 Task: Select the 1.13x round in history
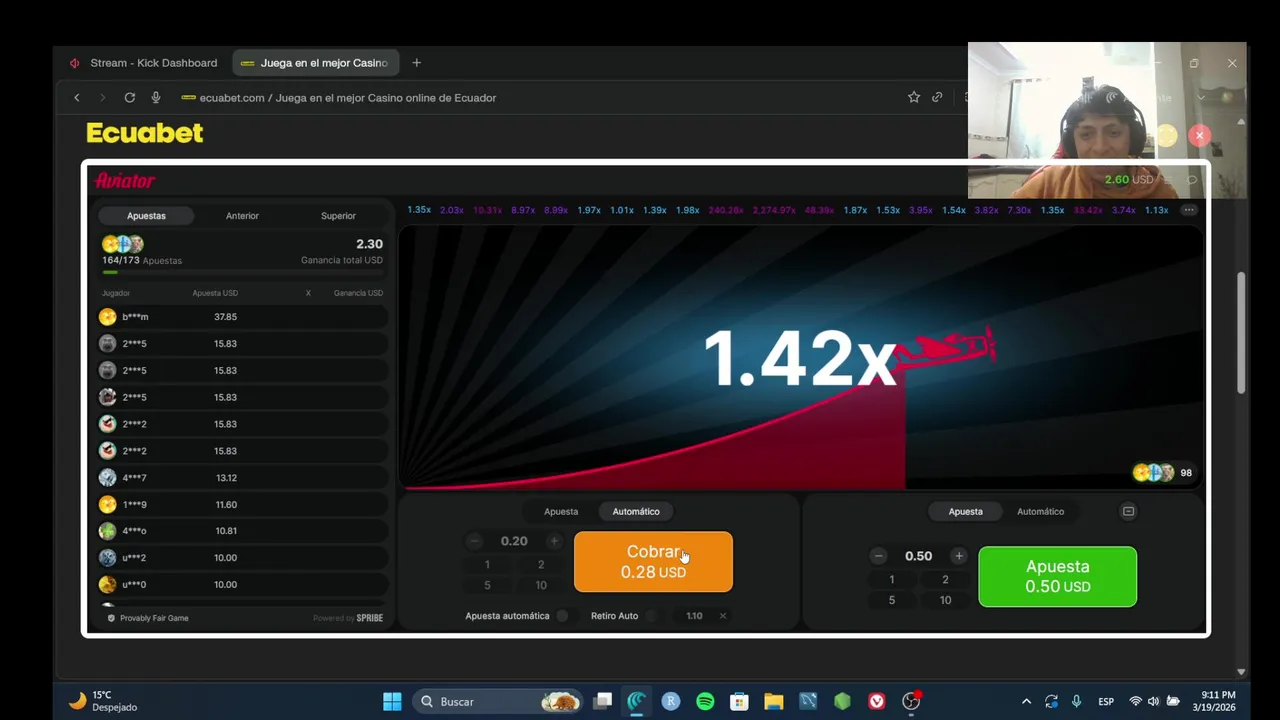click(x=1156, y=210)
